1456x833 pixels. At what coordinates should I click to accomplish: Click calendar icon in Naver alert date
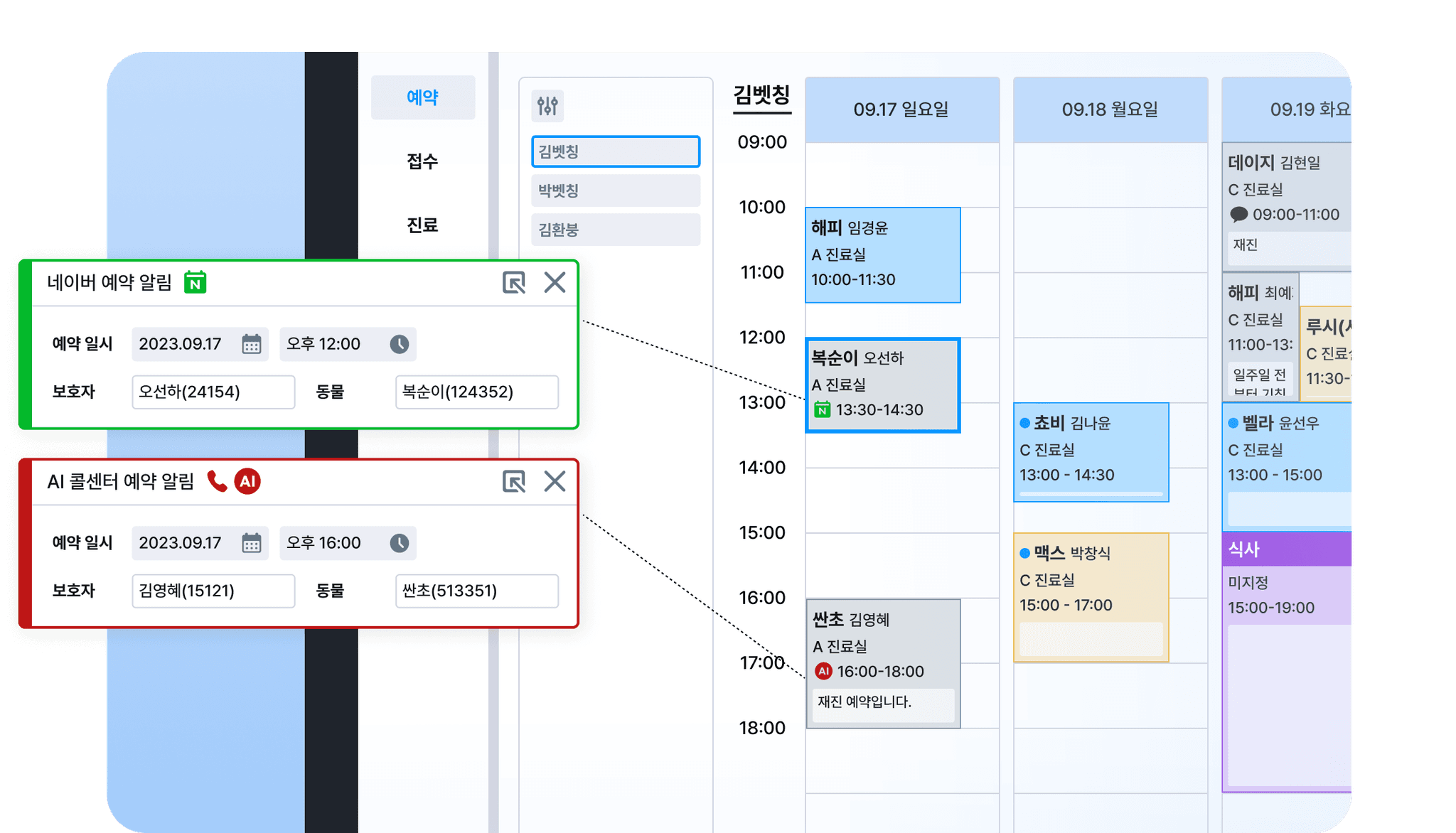click(x=251, y=345)
